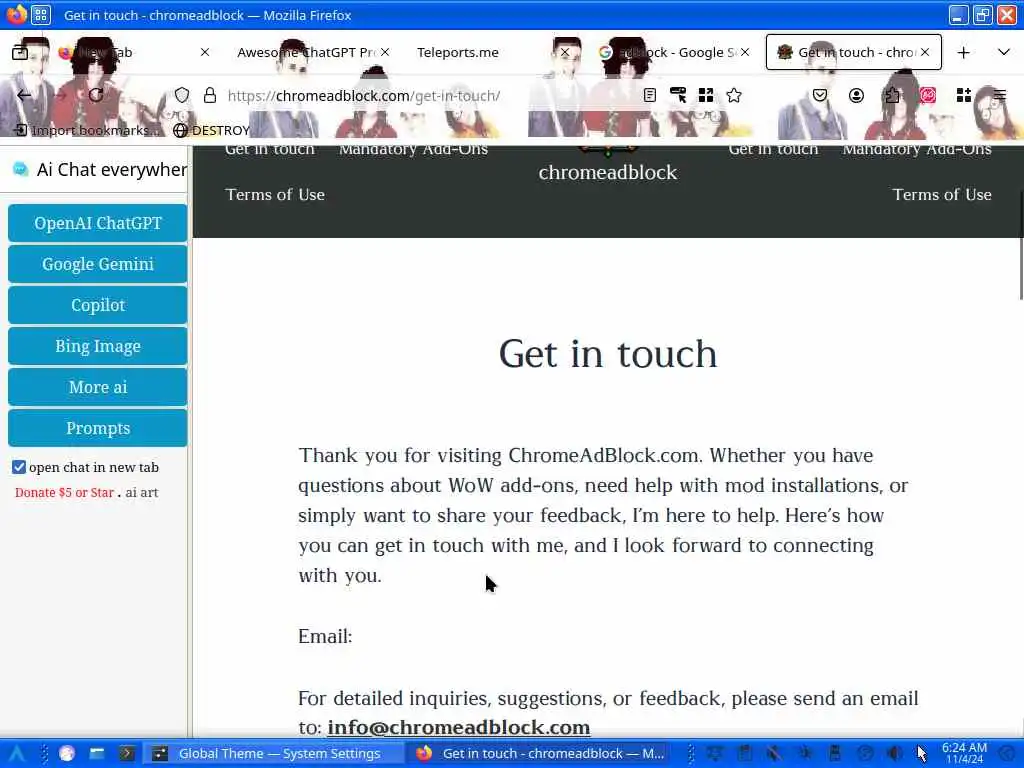
Task: Open the extensions puzzle piece icon
Action: 892,95
